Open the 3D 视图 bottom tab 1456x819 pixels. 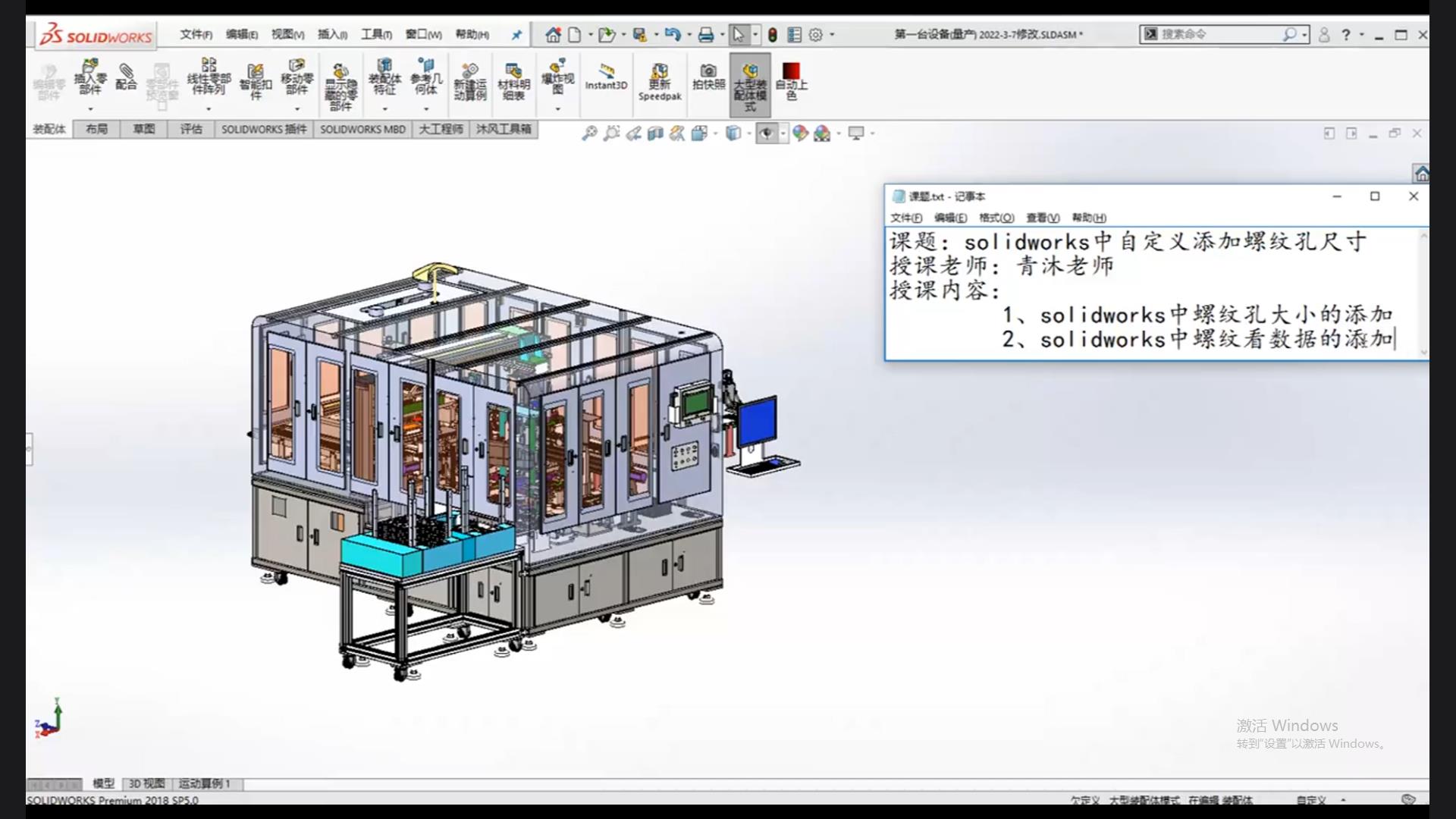[x=146, y=783]
